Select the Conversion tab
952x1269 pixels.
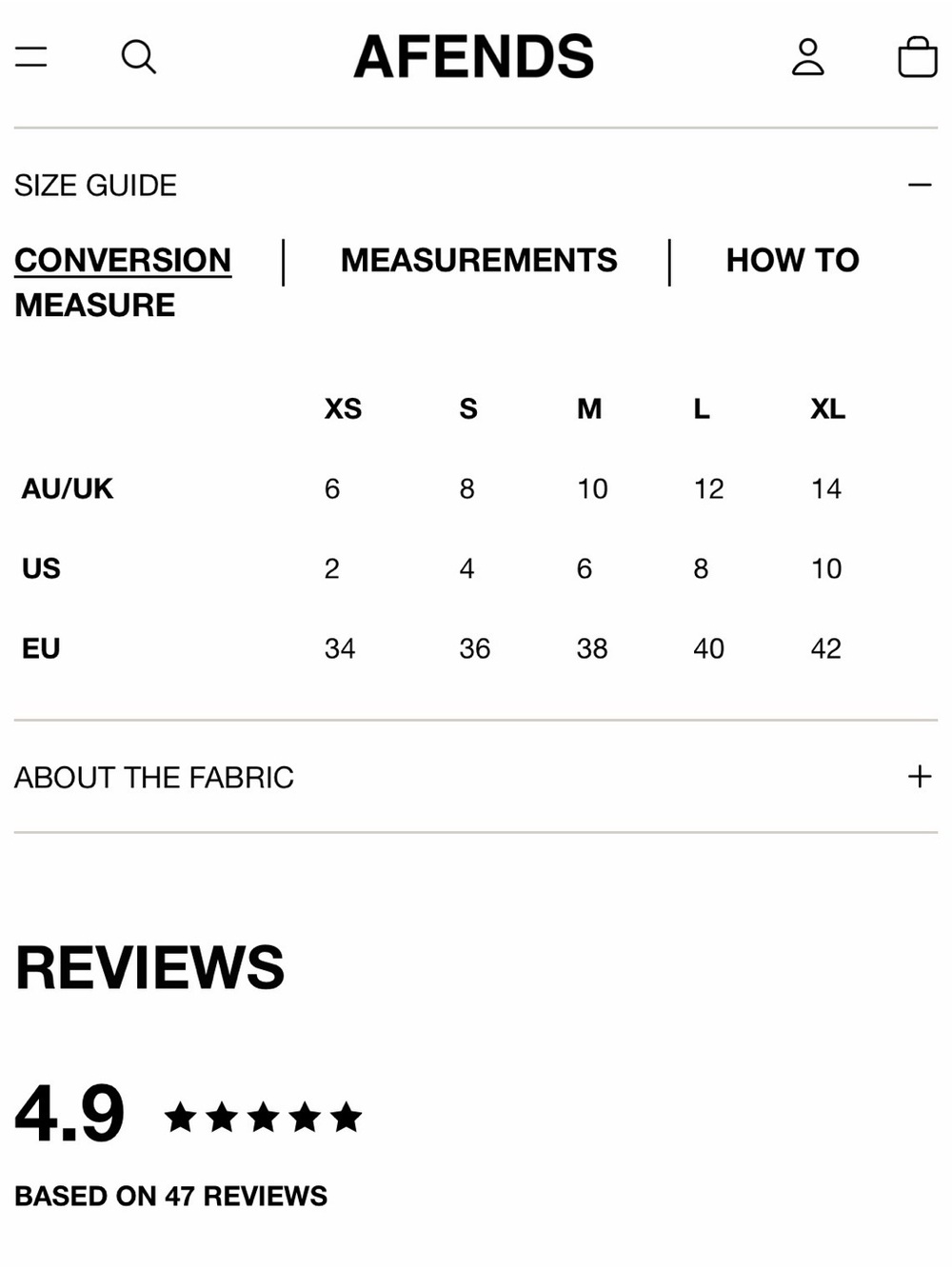[123, 260]
